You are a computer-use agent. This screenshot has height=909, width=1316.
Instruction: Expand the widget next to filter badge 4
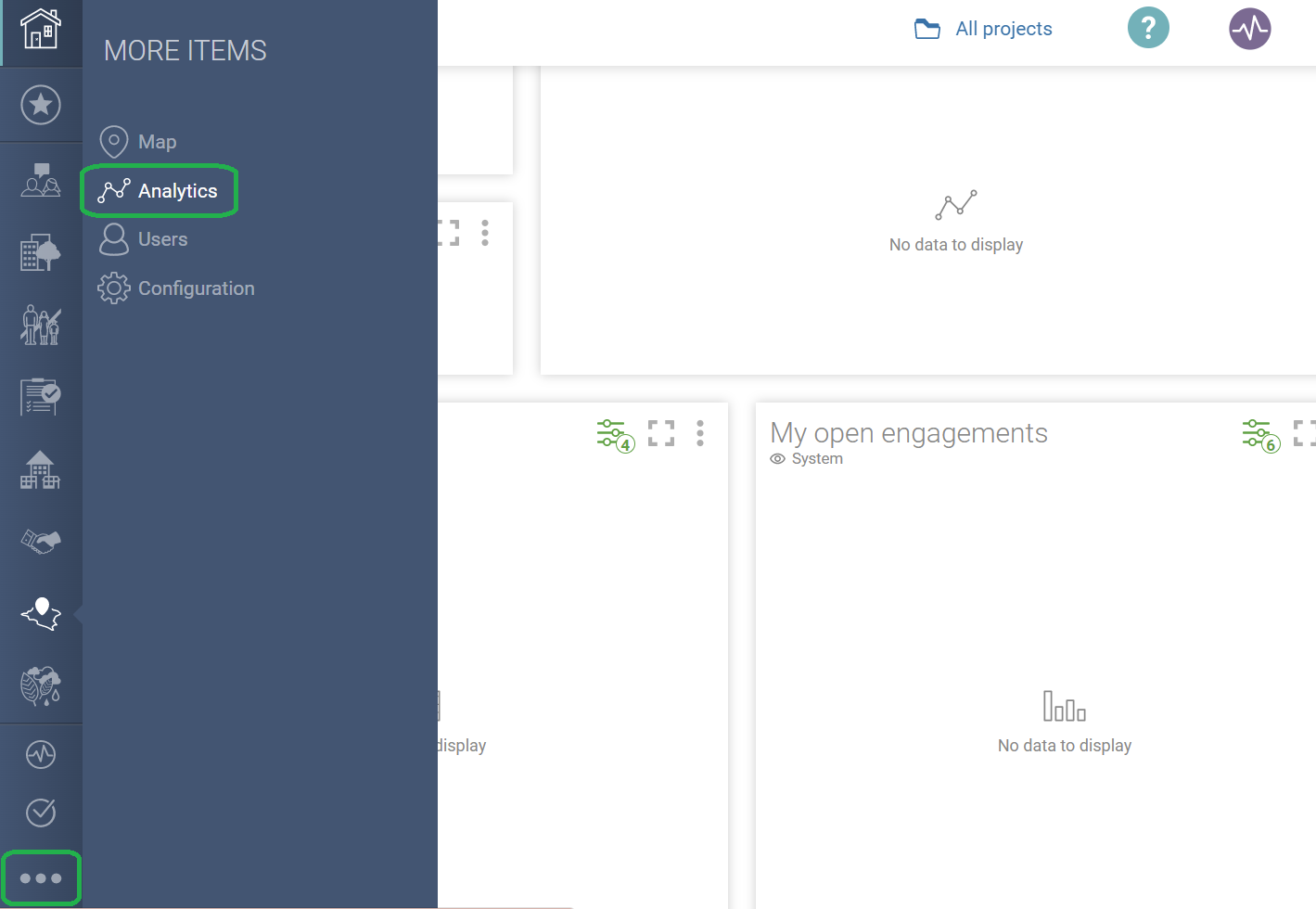[x=661, y=433]
